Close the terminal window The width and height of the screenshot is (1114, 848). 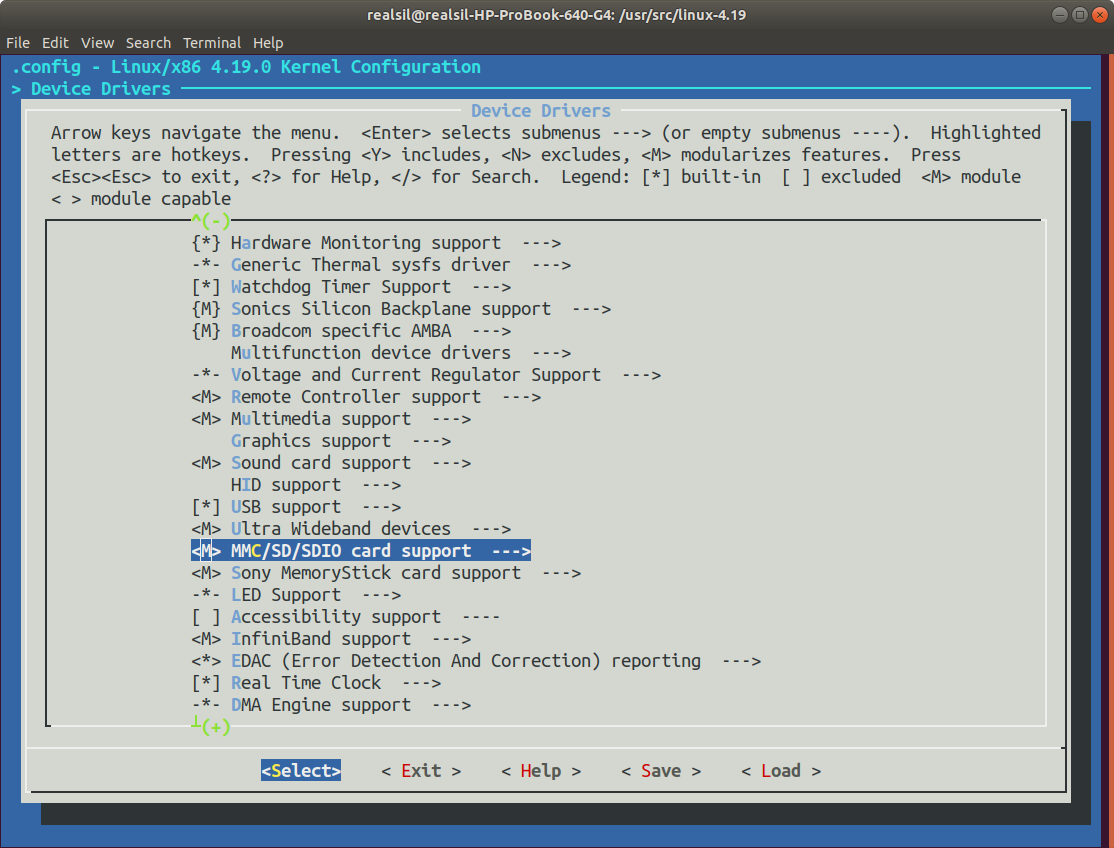pyautogui.click(x=1099, y=15)
